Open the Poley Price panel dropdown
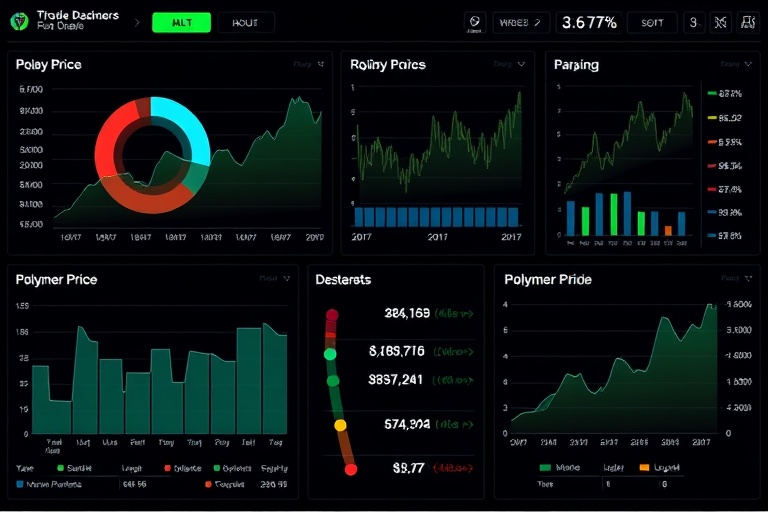Screen dimensions: 768x512 coord(321,64)
